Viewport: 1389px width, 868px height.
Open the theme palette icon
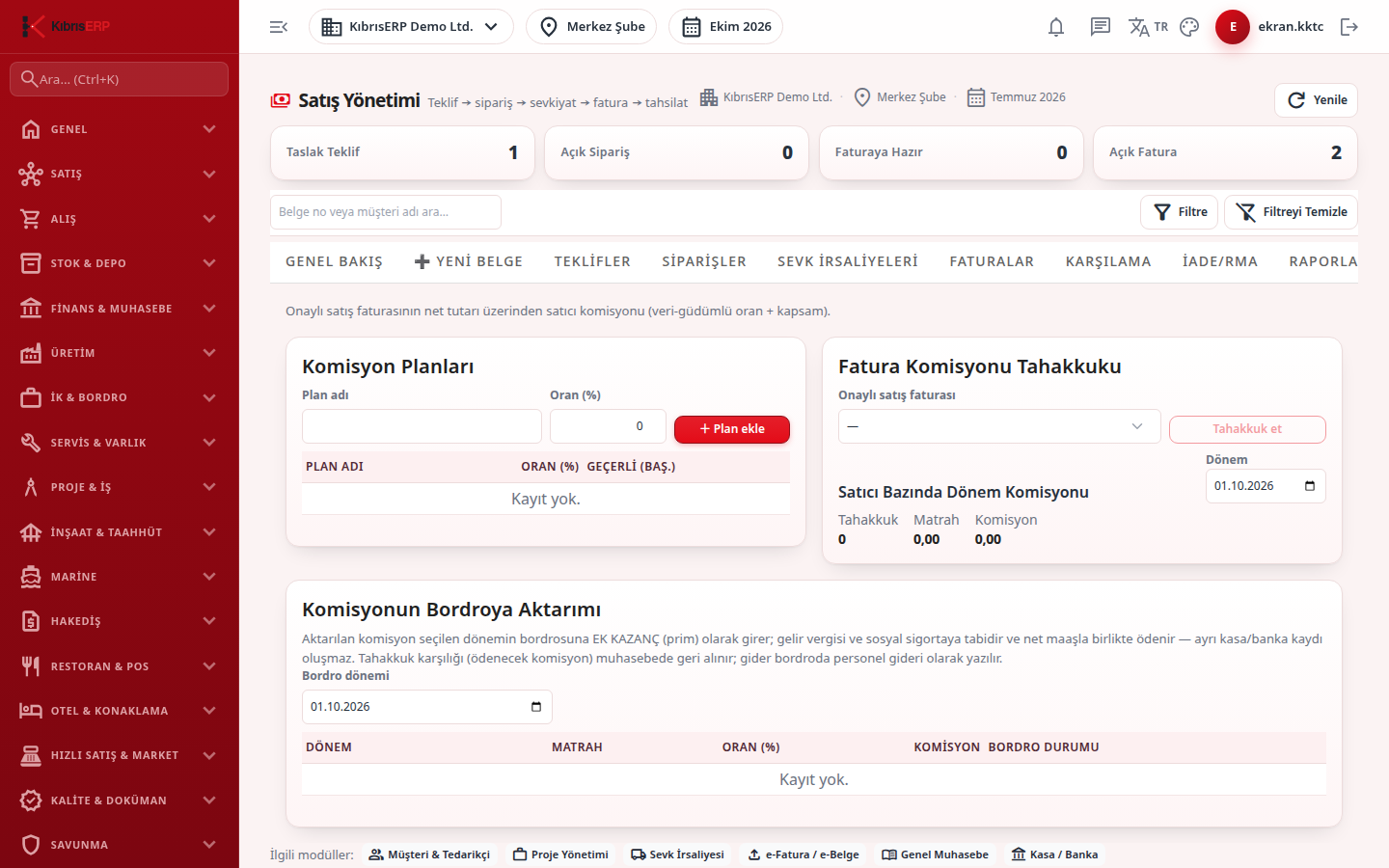coord(1189,27)
